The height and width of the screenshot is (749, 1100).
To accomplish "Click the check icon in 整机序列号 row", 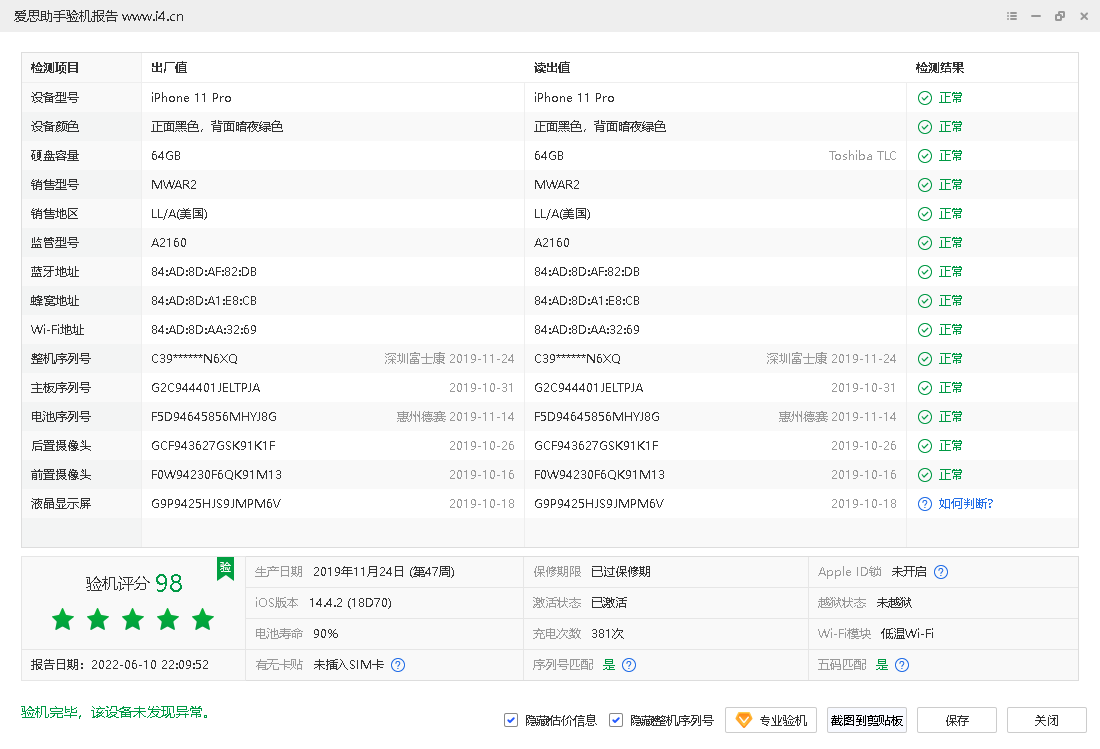I will (925, 358).
